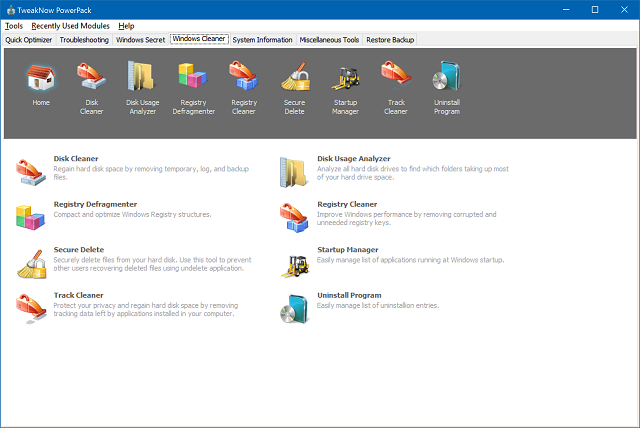The image size is (640, 428).
Task: Click 'Easily manage list of applications' description
Action: (x=411, y=260)
